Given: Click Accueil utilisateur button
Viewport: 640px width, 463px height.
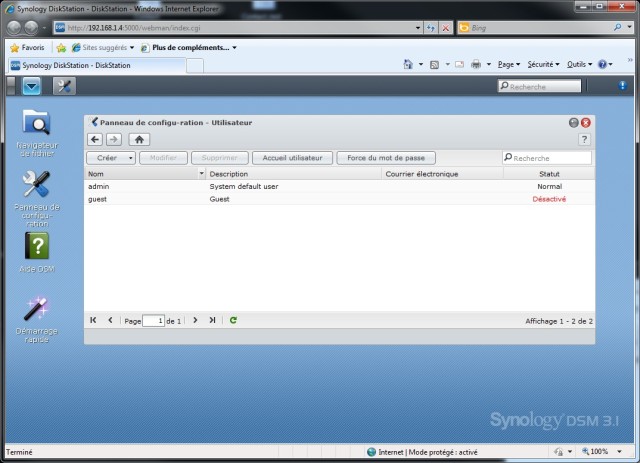Looking at the screenshot, I should [292, 158].
